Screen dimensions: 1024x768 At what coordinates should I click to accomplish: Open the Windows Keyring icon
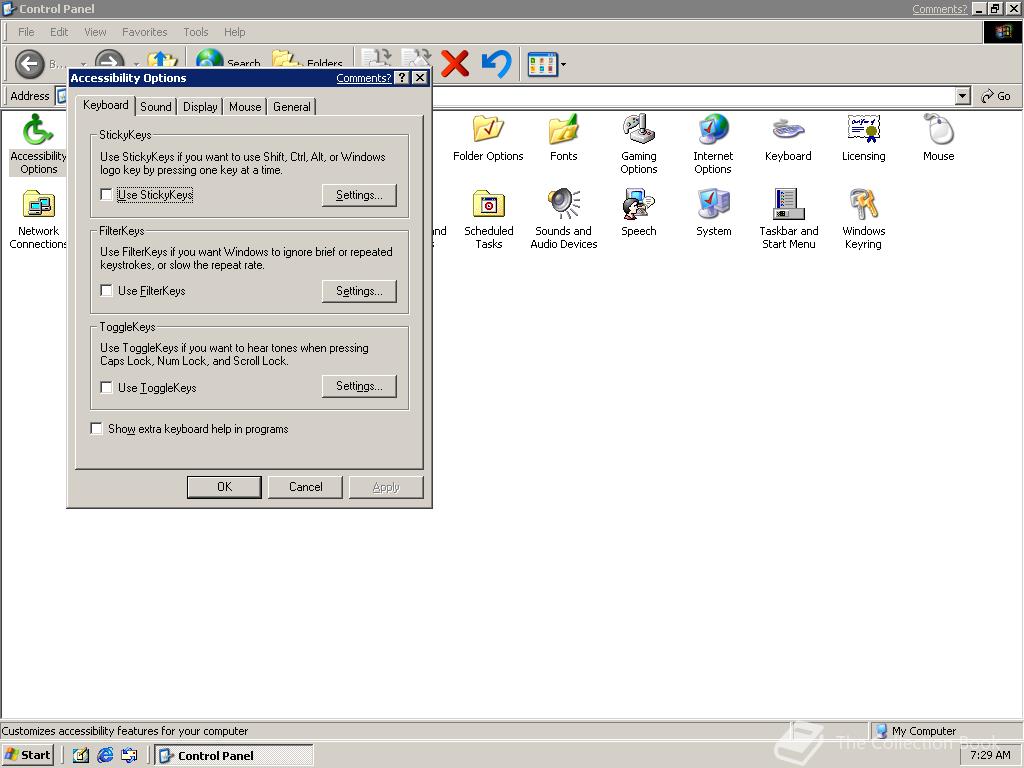(863, 219)
